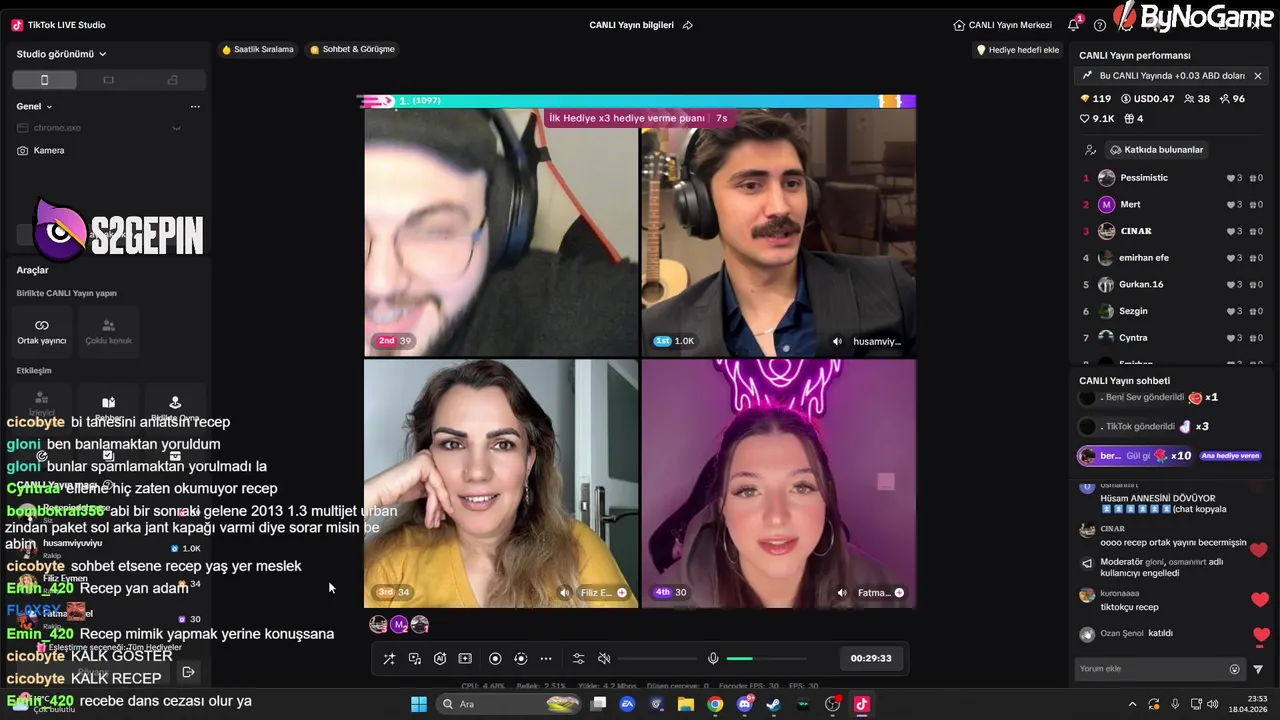Screen dimensions: 1280x720
Task: Select the dual-screen layout tab
Action: pyautogui.click(x=172, y=80)
